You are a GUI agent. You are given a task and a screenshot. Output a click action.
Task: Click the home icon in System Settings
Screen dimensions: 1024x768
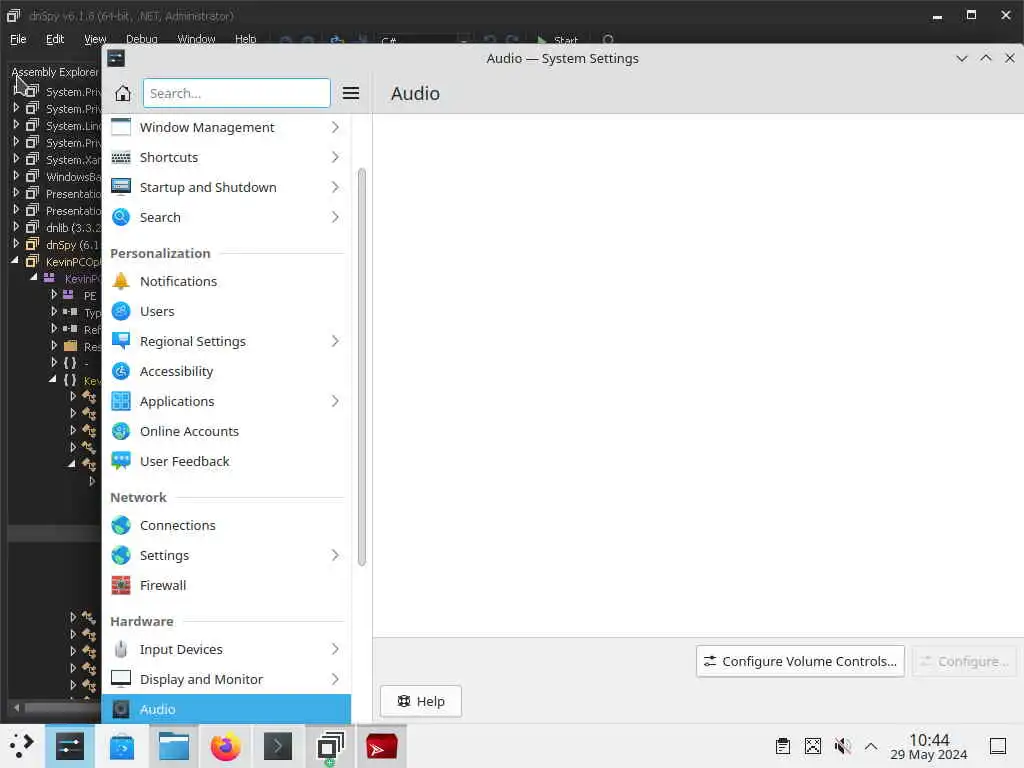pos(123,93)
